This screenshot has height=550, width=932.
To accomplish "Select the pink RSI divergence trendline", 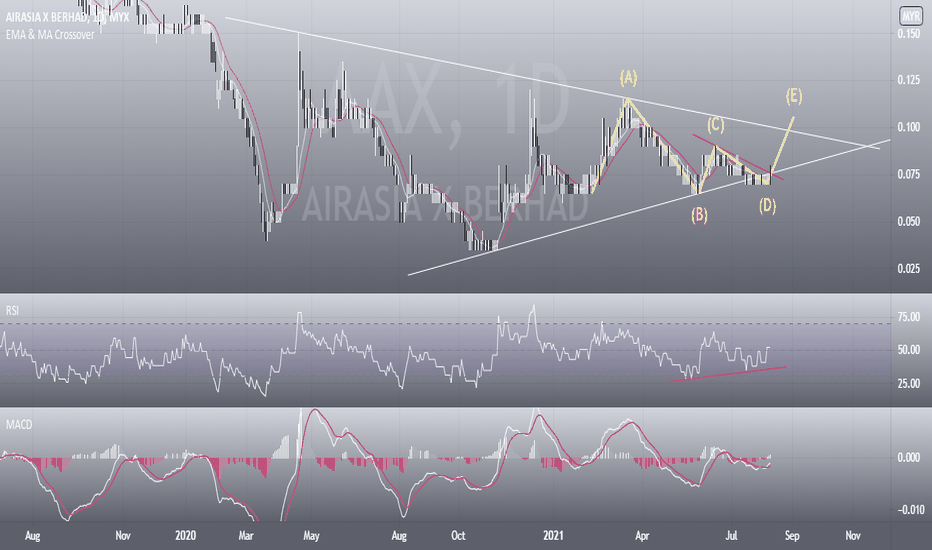I will pyautogui.click(x=728, y=373).
